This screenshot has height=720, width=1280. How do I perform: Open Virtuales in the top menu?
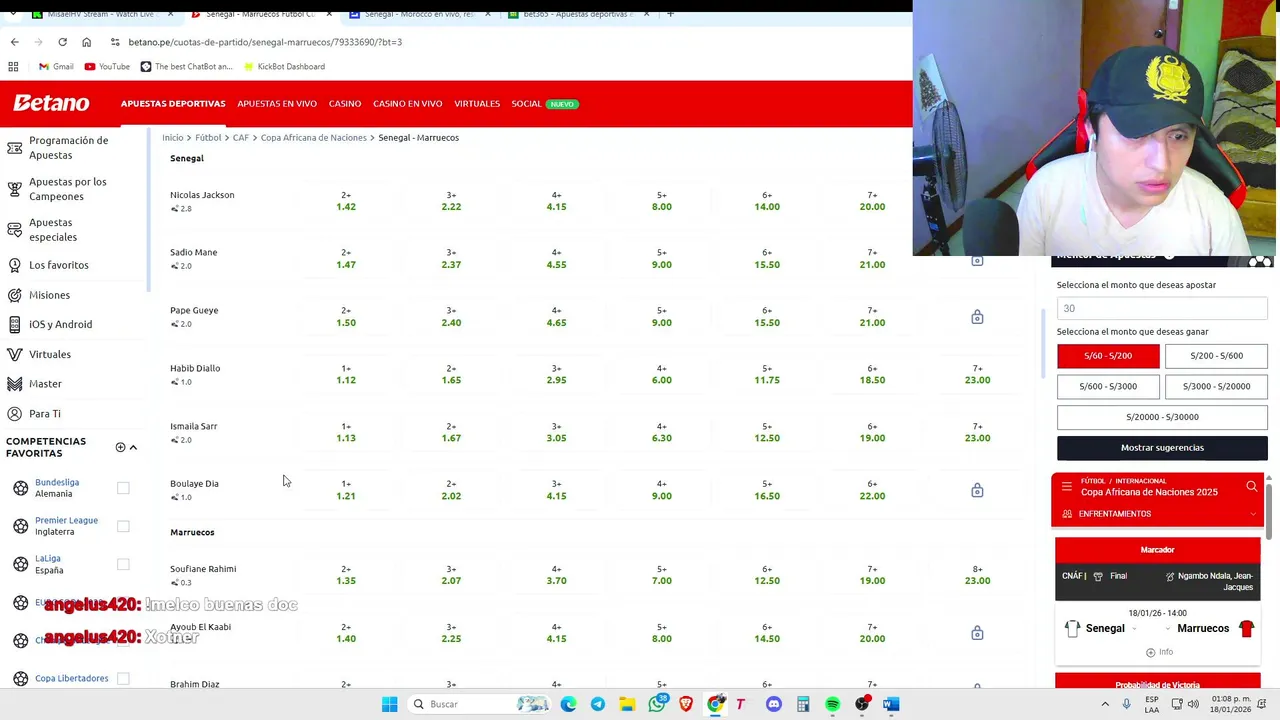(x=477, y=104)
